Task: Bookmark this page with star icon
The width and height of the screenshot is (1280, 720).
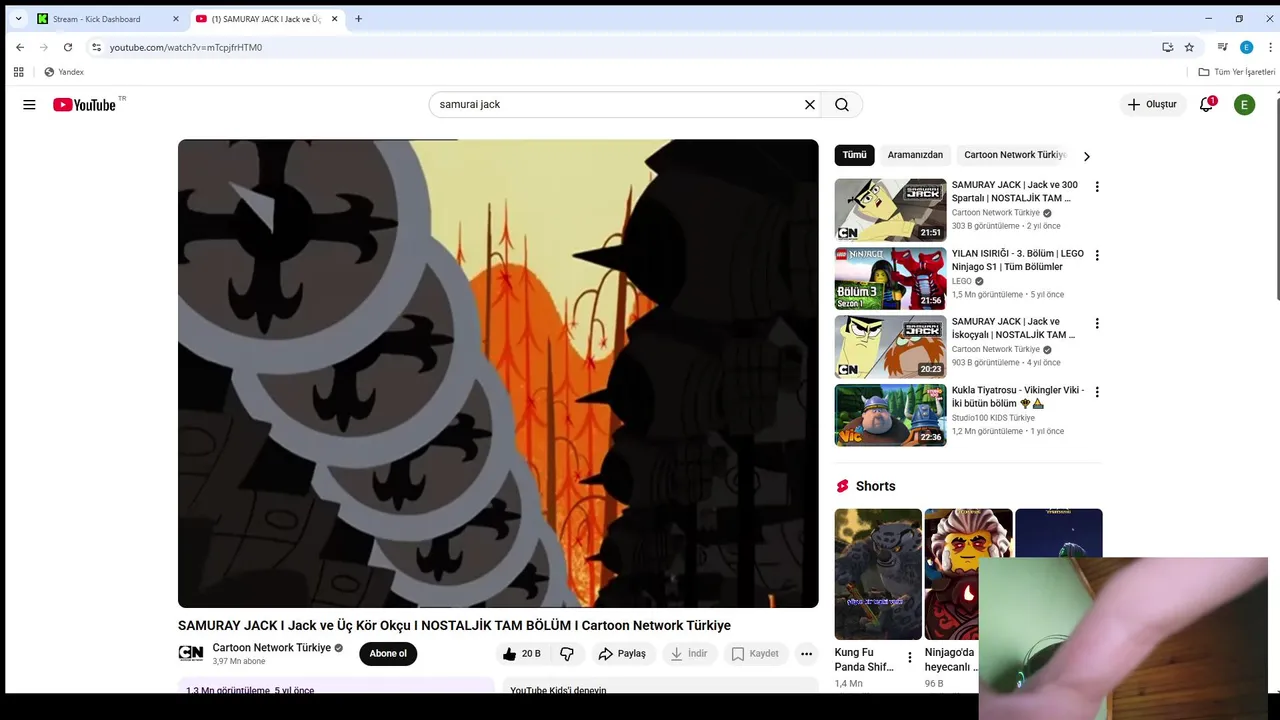Action: tap(1189, 47)
